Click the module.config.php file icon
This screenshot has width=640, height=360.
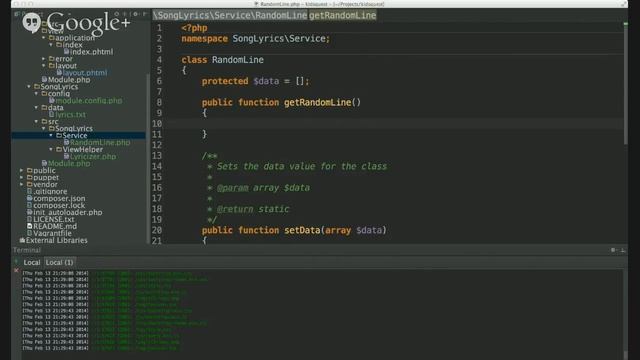pos(52,100)
